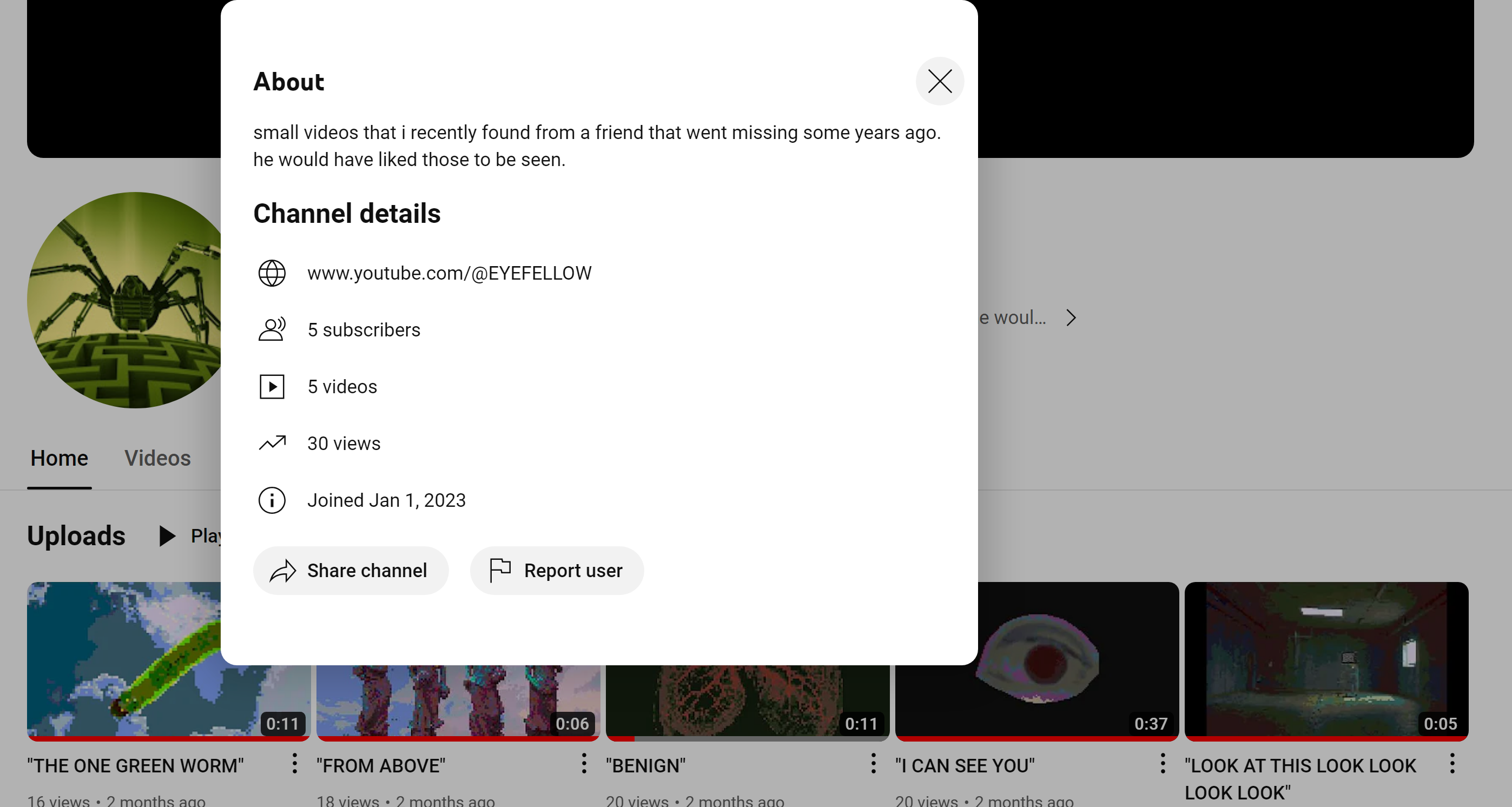Click the Share channel button
Image resolution: width=1512 pixels, height=807 pixels.
point(351,571)
